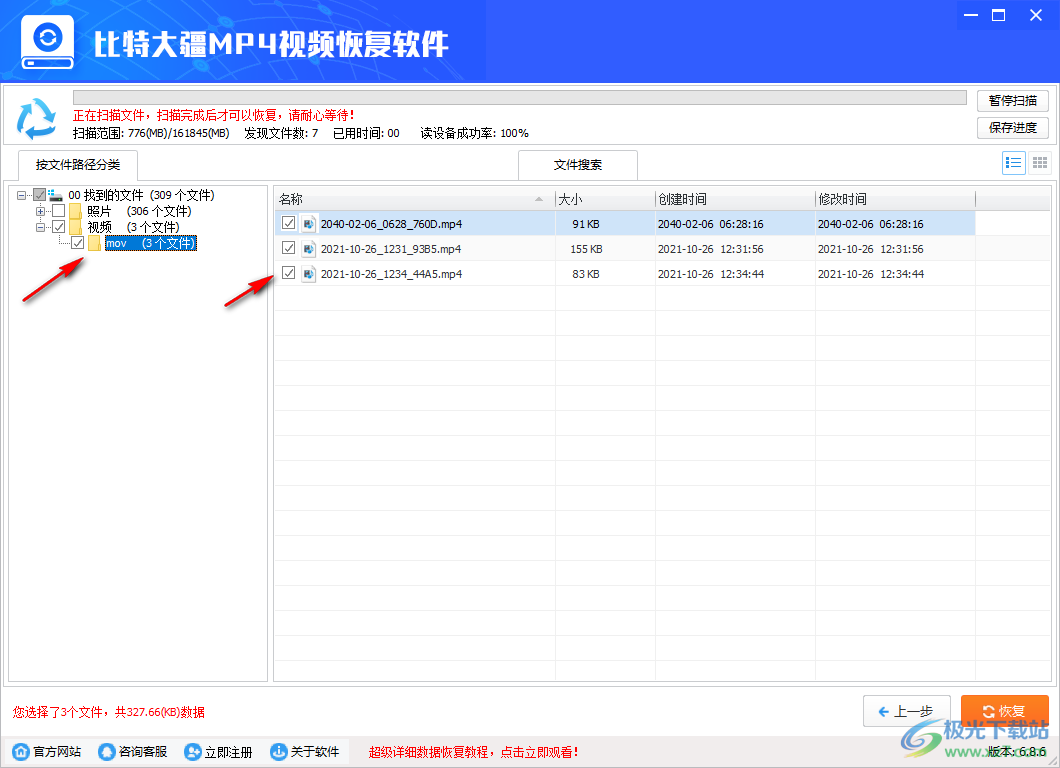The height and width of the screenshot is (768, 1060).
Task: Click the app logo icon in the title banner
Action: tap(47, 42)
